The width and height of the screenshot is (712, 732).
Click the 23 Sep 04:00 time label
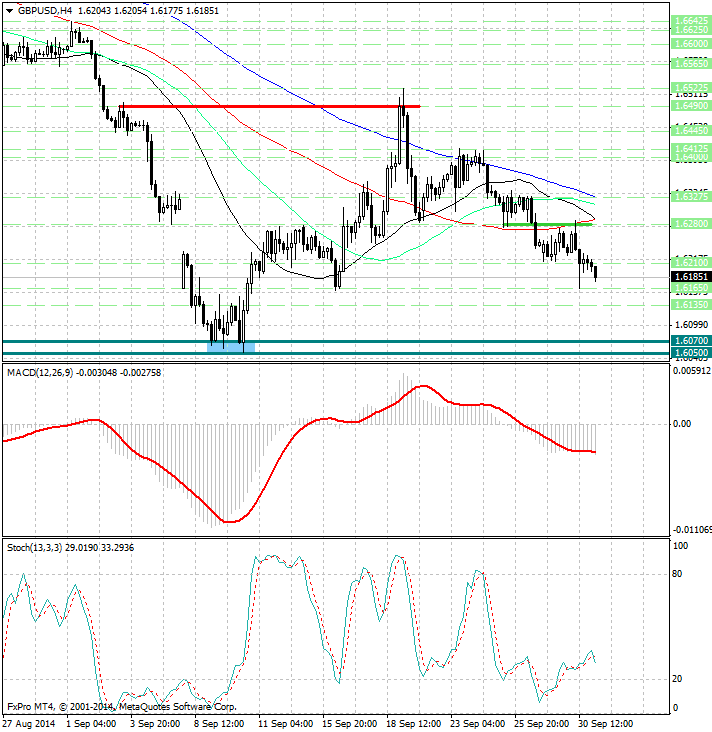(477, 724)
